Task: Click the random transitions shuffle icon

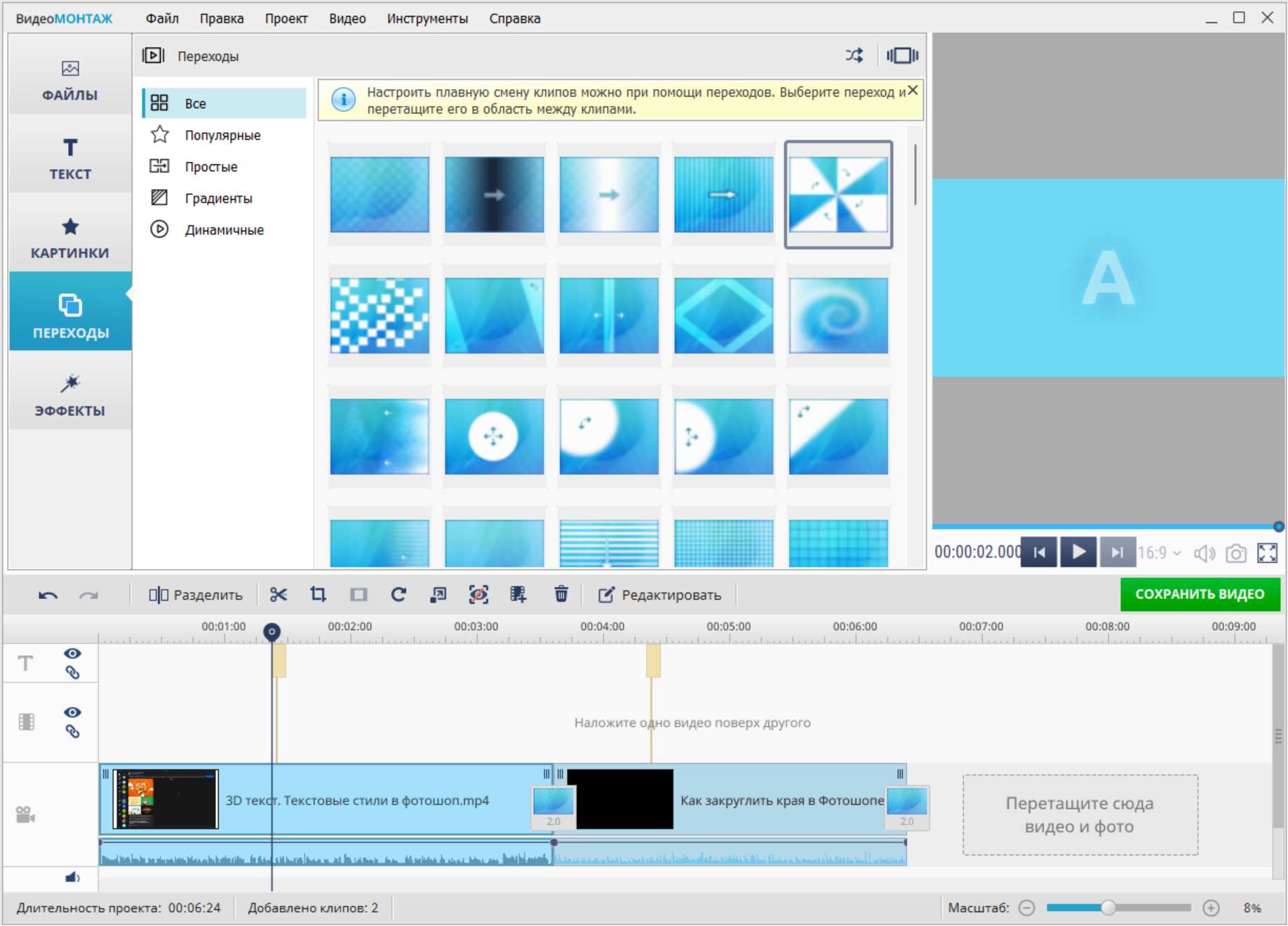Action: 854,55
